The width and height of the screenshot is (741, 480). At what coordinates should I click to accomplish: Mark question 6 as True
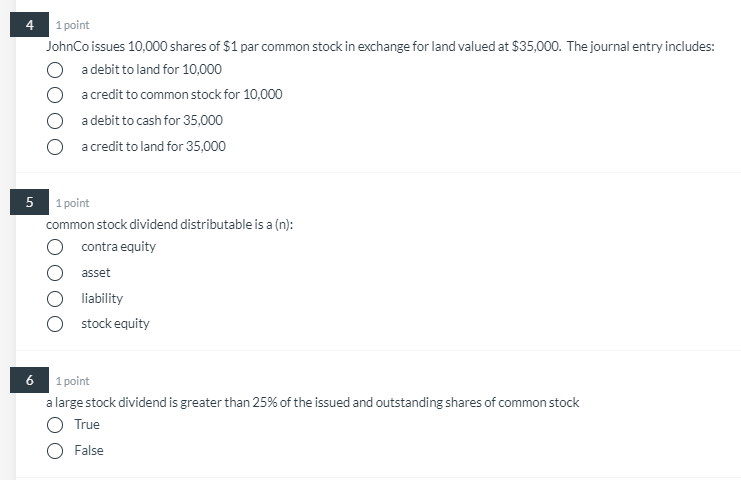[55, 425]
